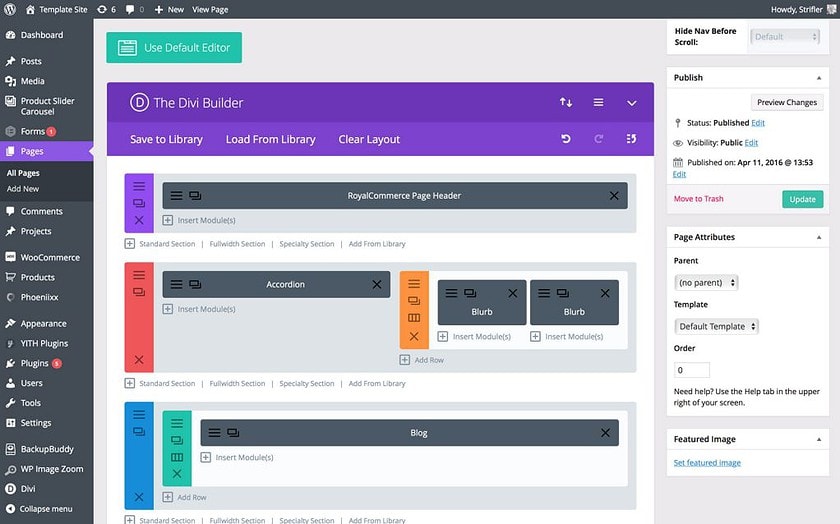
Task: Delete the purple fullwidth section
Action: tap(139, 220)
